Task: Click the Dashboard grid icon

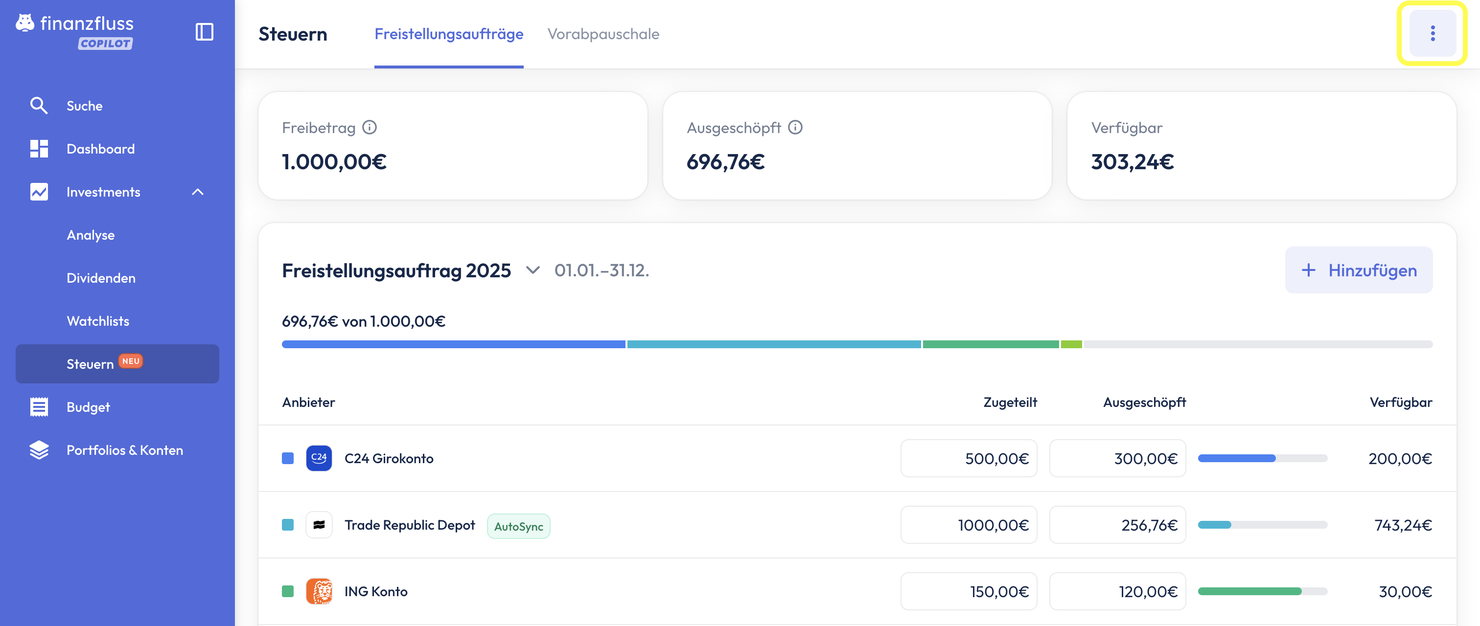Action: click(39, 149)
